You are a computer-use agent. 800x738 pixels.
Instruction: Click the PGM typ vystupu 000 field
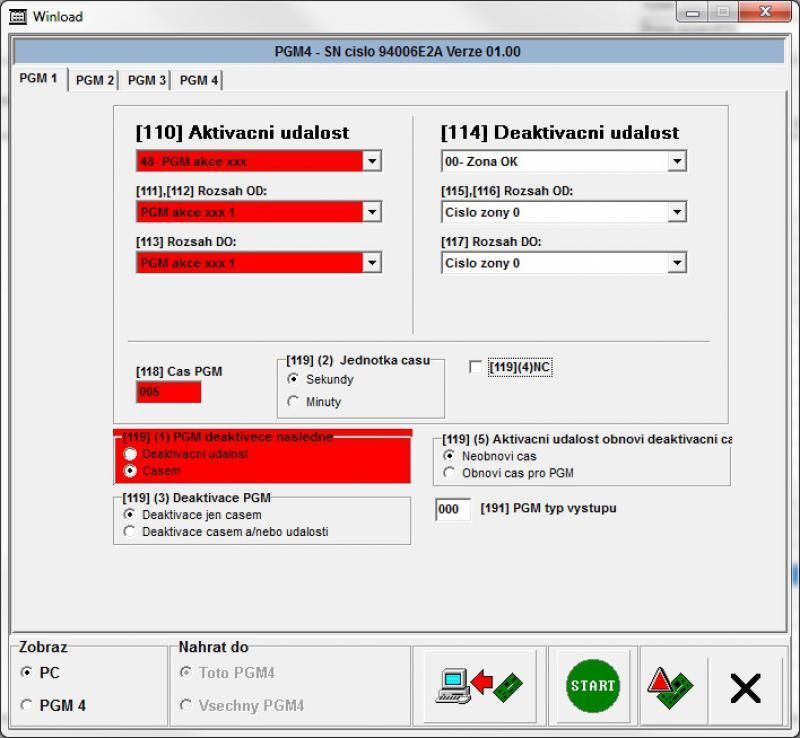click(452, 509)
